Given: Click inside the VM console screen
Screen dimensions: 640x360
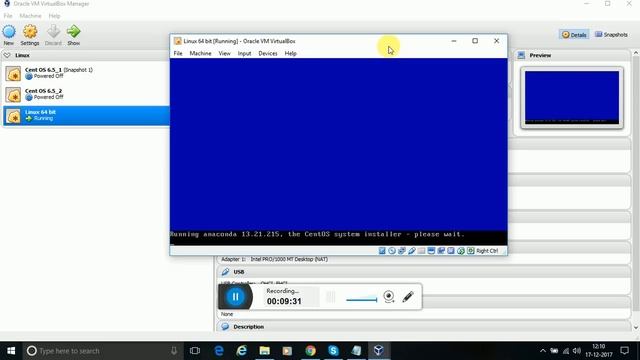Looking at the screenshot, I should tap(338, 151).
